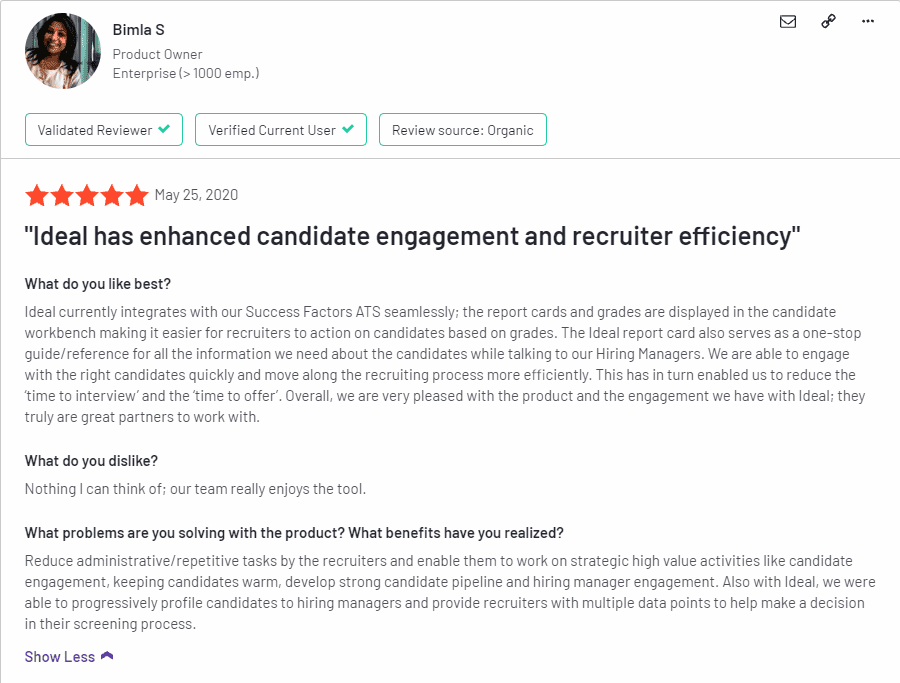This screenshot has width=900, height=683.
Task: Click Bimla S profile photo
Action: coord(63,51)
